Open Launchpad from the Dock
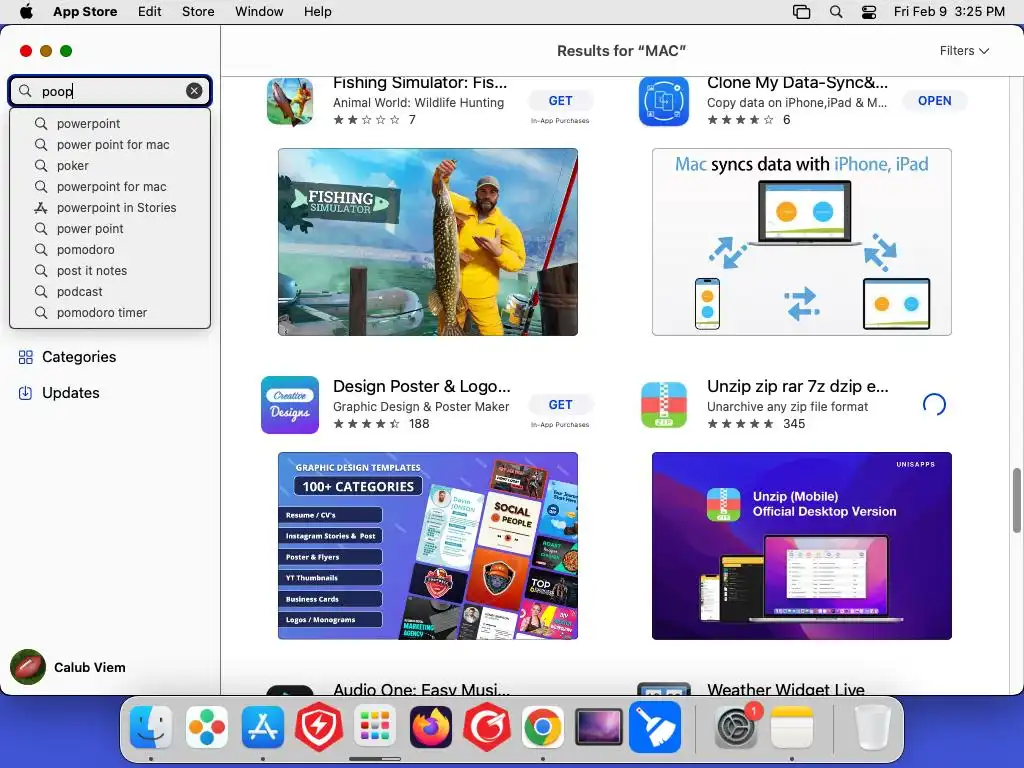1024x768 pixels. pyautogui.click(x=375, y=726)
